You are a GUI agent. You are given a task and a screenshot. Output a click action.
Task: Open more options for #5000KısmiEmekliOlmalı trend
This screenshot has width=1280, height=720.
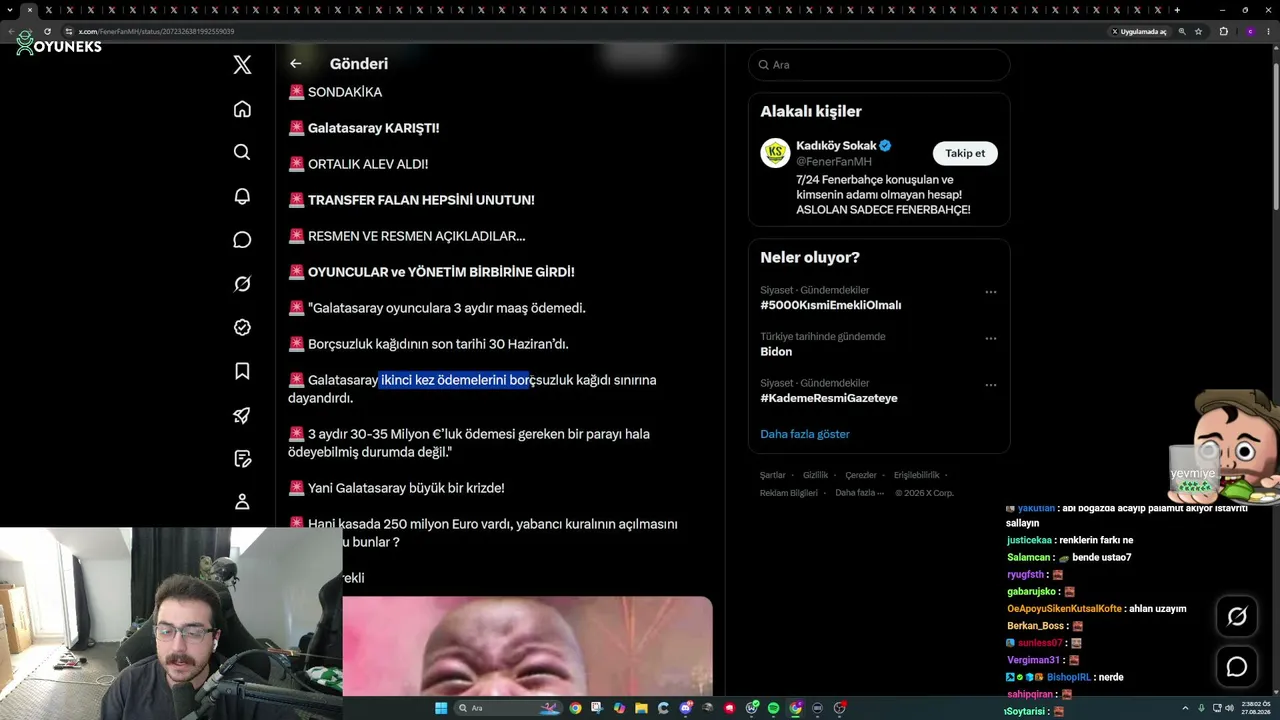(x=991, y=292)
